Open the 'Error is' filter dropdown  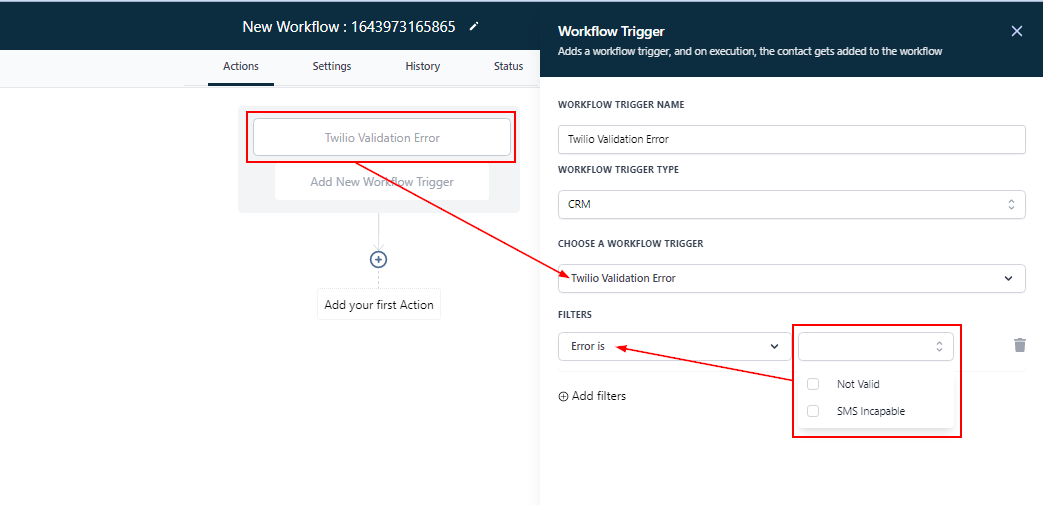pyautogui.click(x=674, y=346)
